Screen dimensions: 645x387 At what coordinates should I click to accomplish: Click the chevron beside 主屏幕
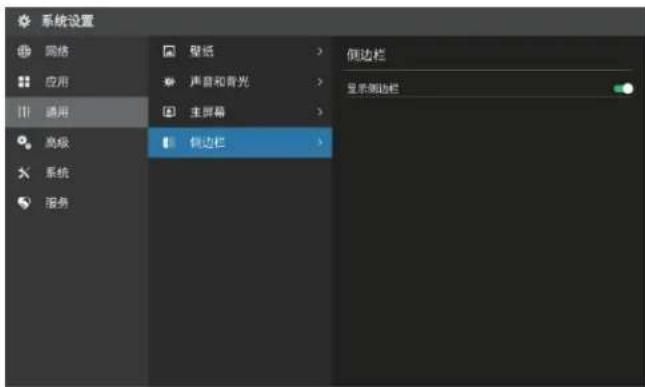(319, 112)
